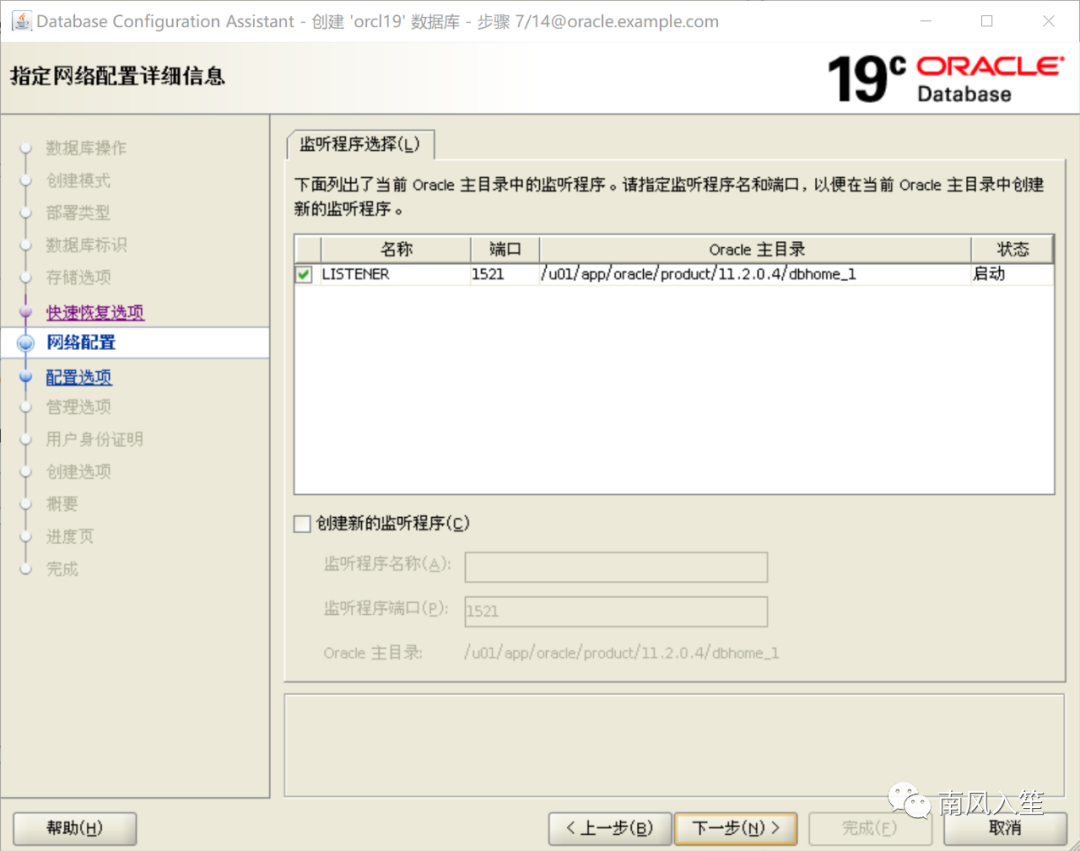Enable the 创建新的监听程序 checkbox
1080x851 pixels.
pyautogui.click(x=302, y=523)
